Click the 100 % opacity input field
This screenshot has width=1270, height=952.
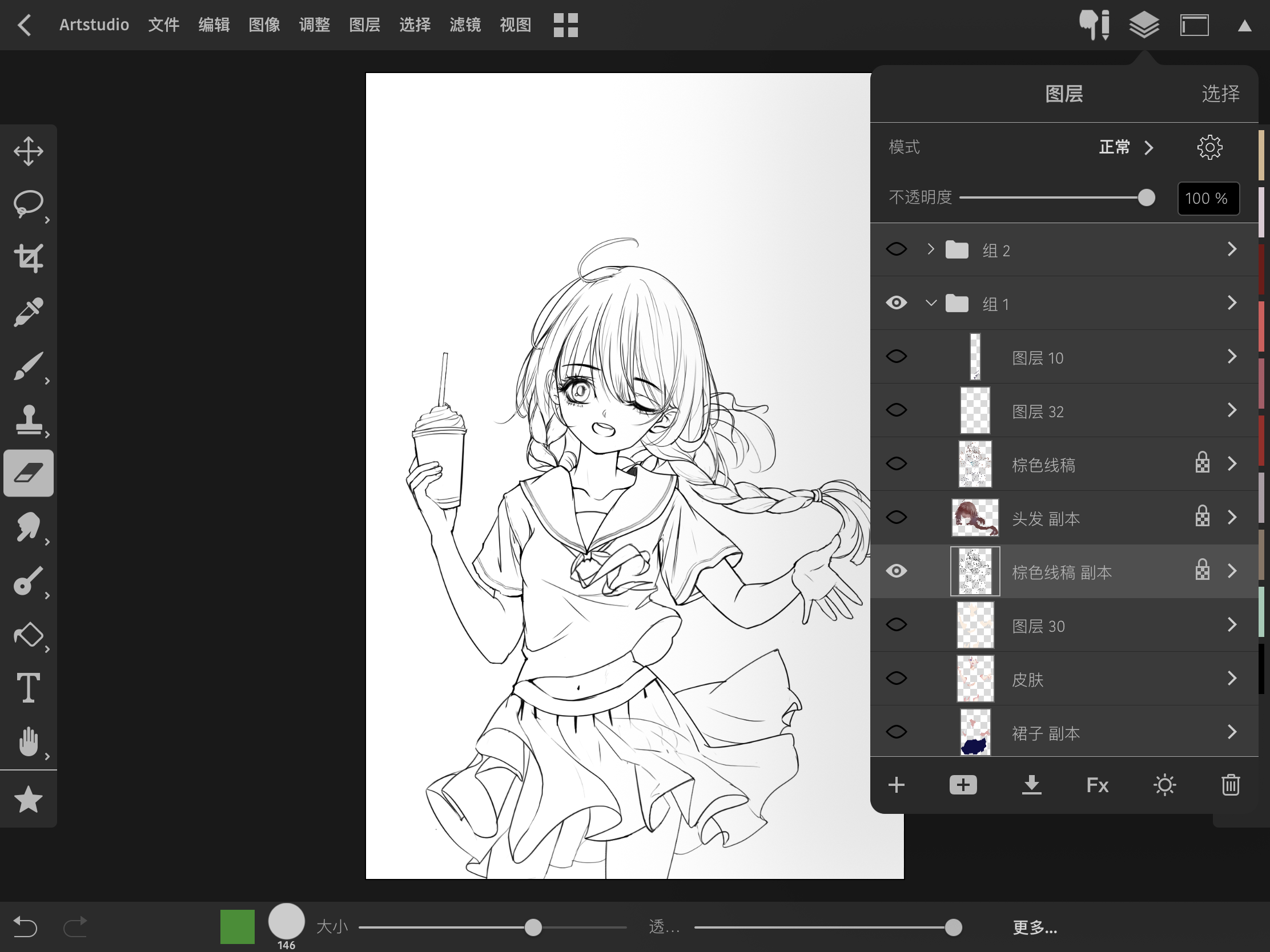coord(1207,199)
